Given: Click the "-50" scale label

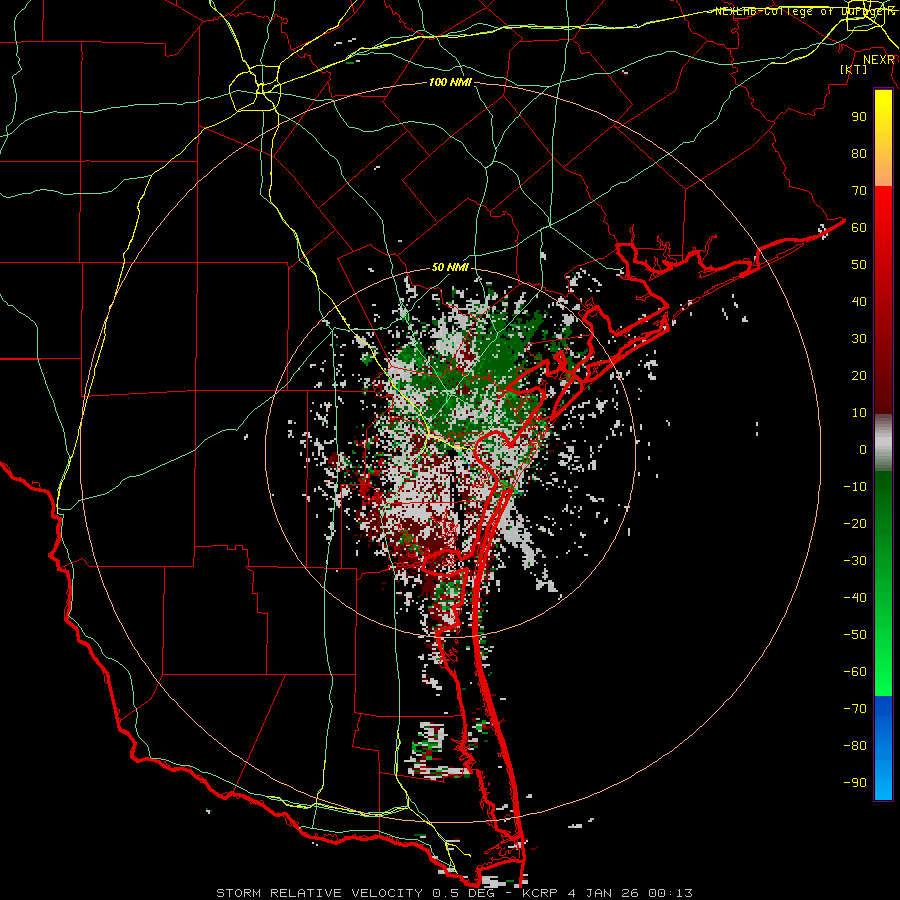Looking at the screenshot, I should coord(855,635).
